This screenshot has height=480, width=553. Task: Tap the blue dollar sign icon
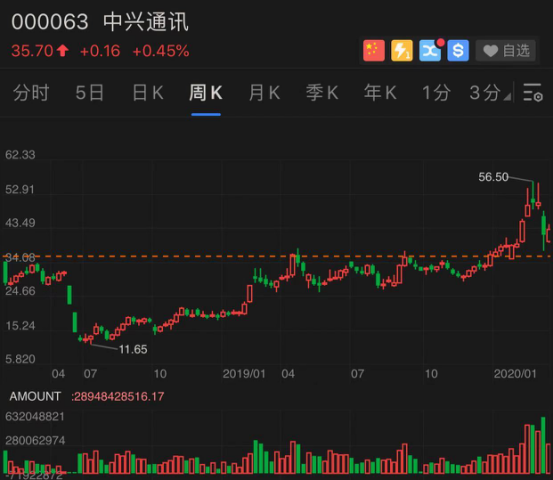(x=458, y=50)
